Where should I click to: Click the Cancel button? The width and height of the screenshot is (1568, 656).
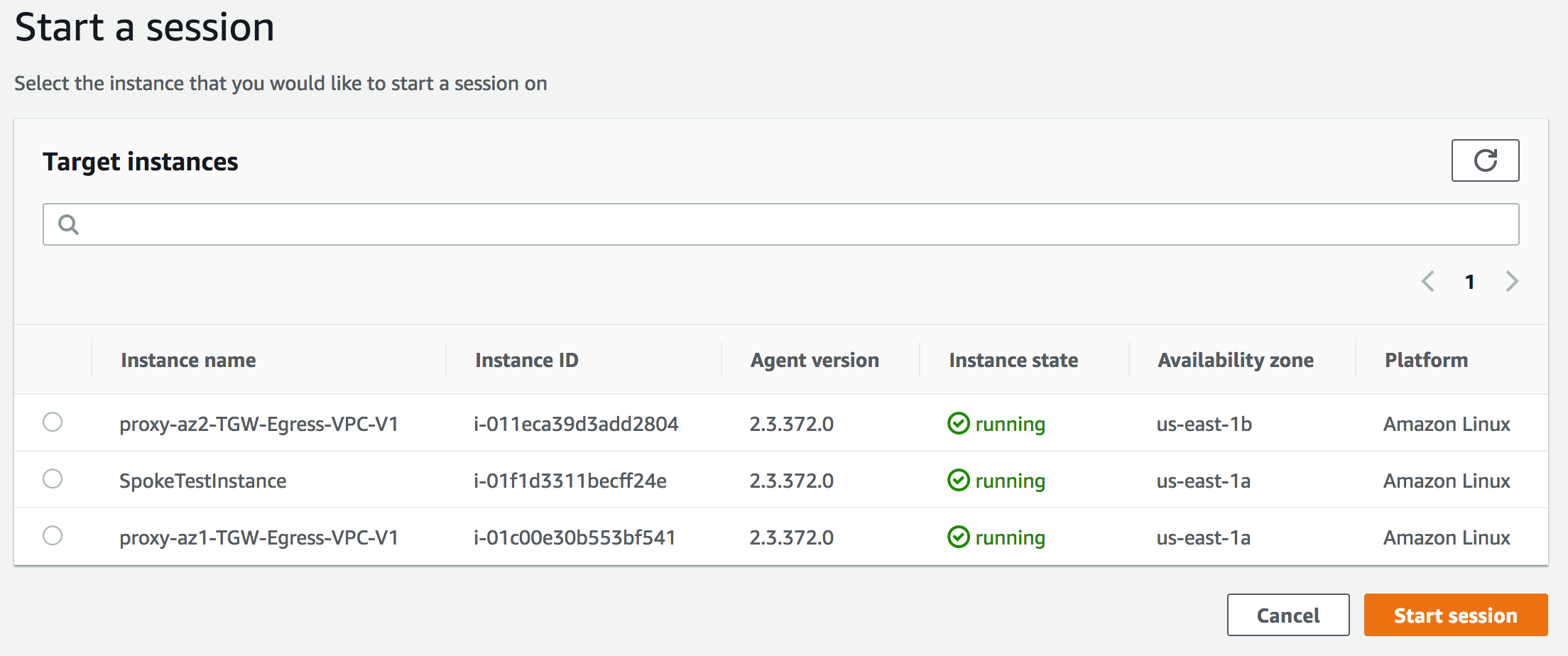point(1287,615)
